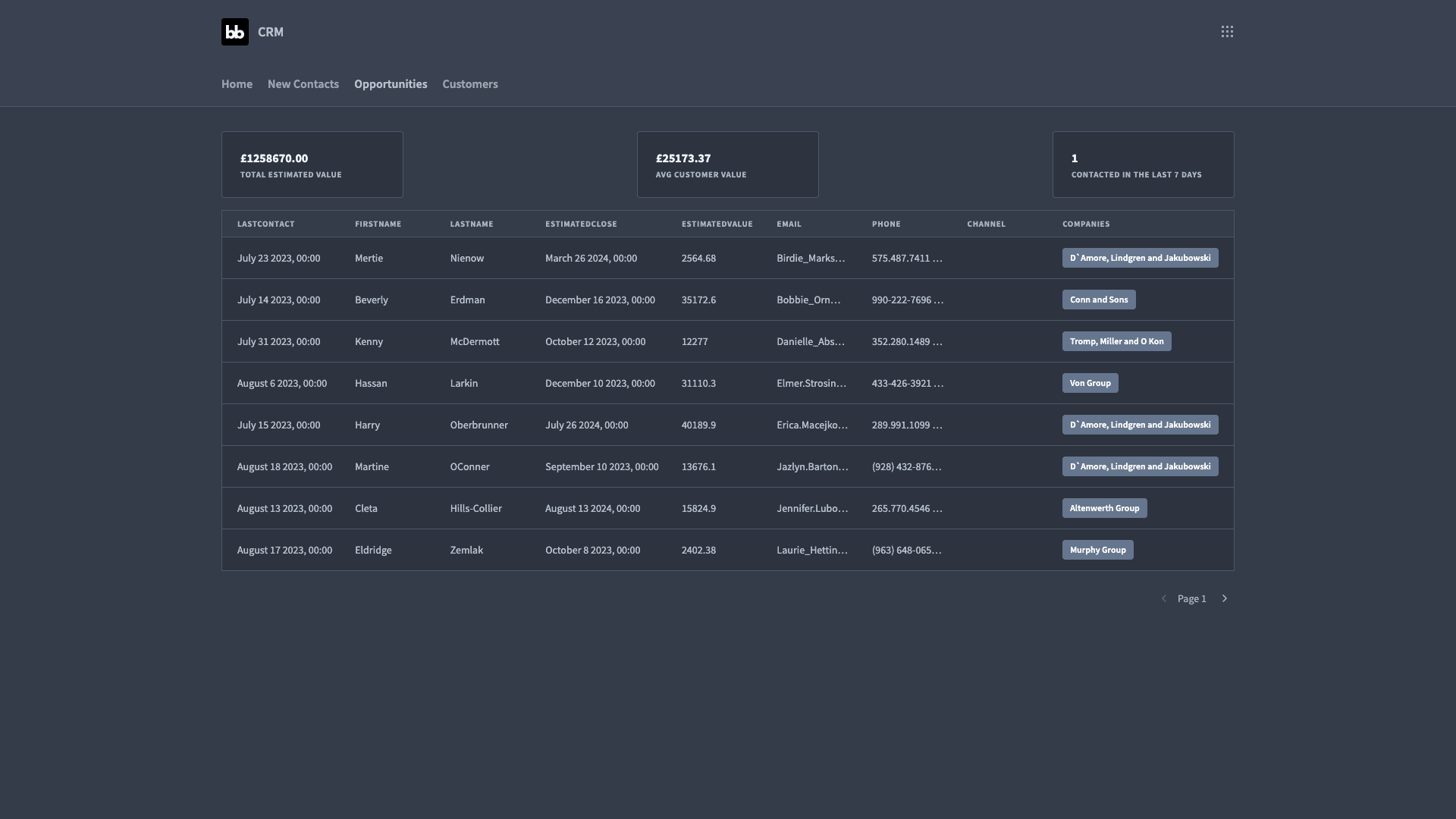The height and width of the screenshot is (819, 1456).
Task: Click email cell 'Jazlyn.Barton…'
Action: [x=812, y=466]
